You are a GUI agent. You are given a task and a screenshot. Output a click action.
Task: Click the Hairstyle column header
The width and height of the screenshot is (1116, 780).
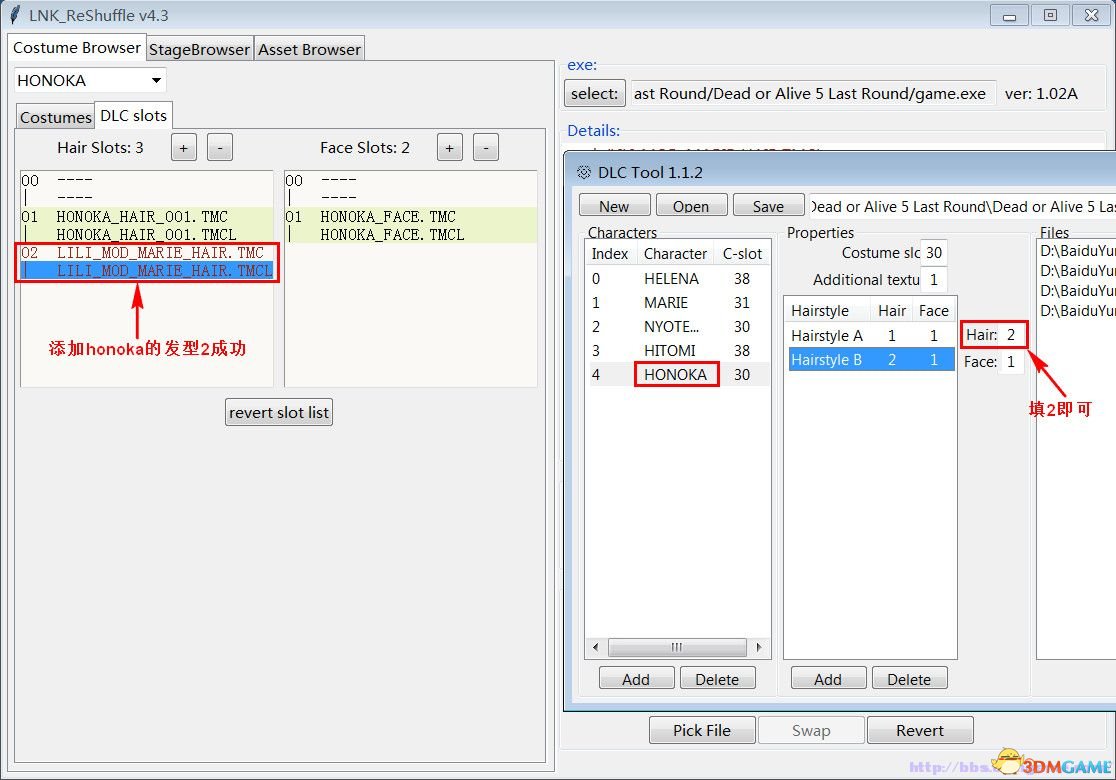(x=828, y=311)
